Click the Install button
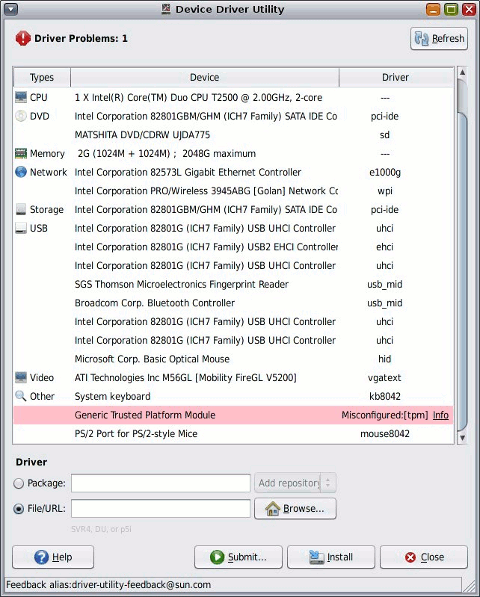Screen dimensions: 480x597 [331, 557]
